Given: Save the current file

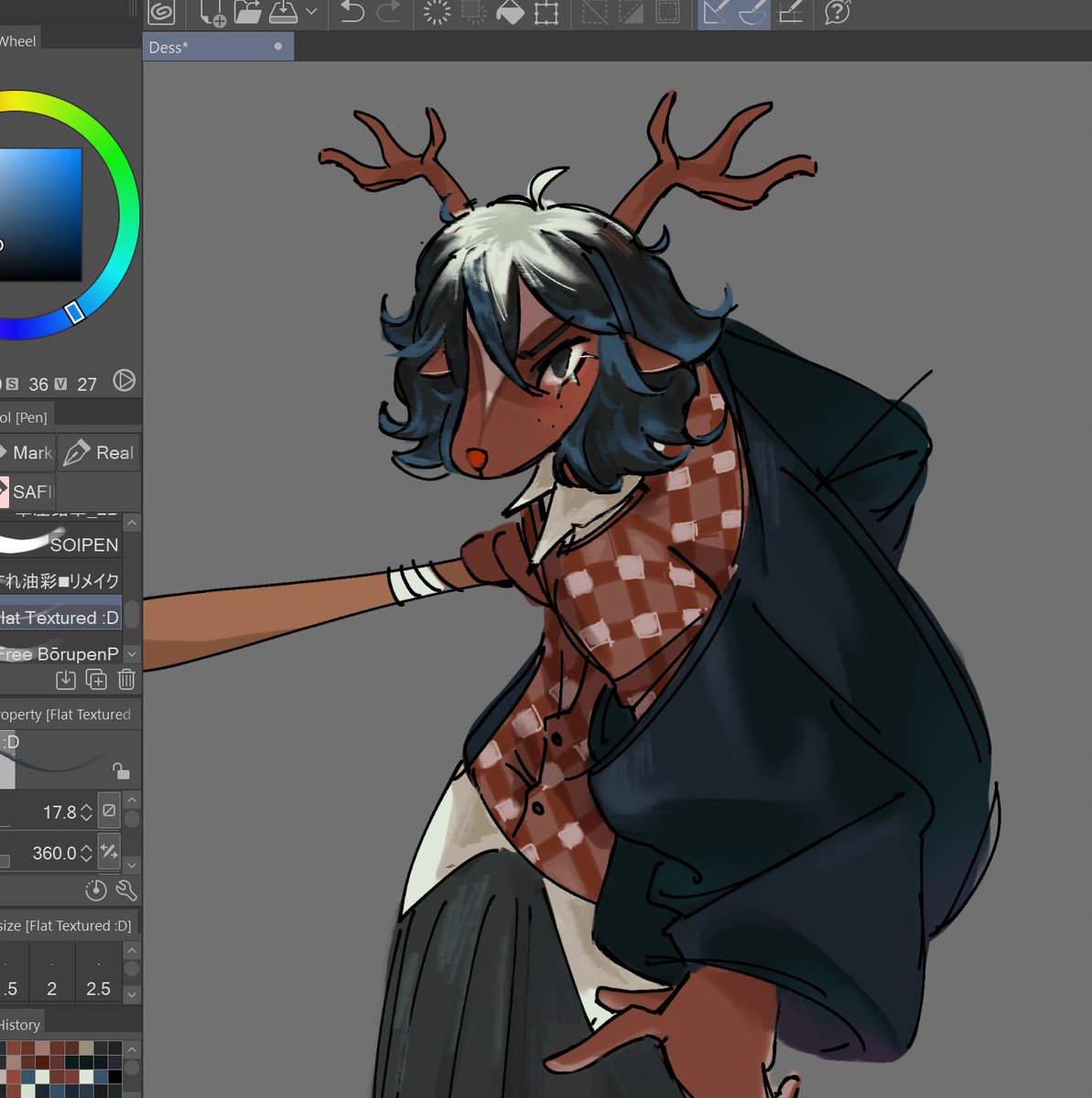Looking at the screenshot, I should [285, 12].
